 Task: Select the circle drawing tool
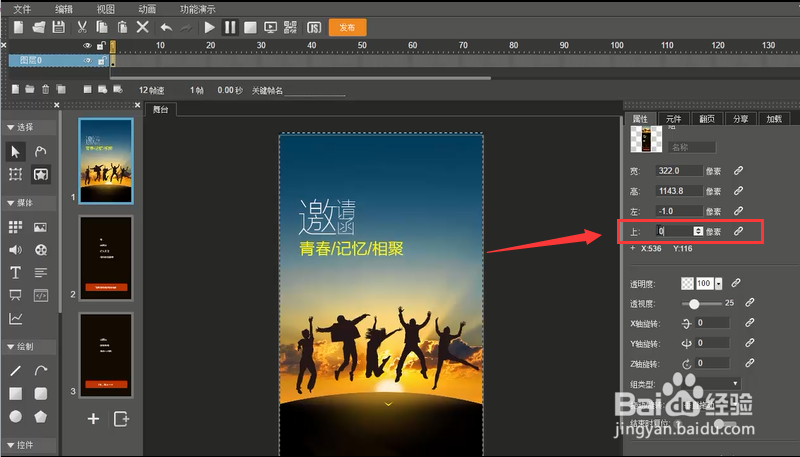click(15, 417)
